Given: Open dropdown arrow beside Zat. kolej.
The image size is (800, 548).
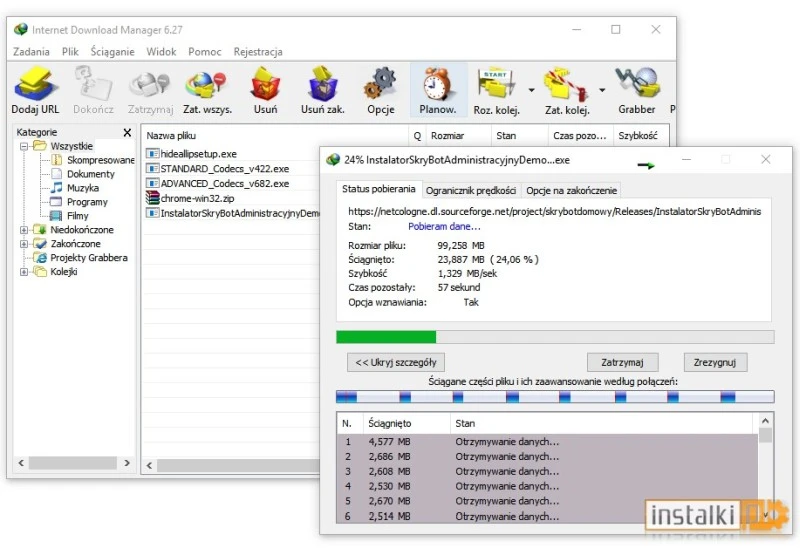Looking at the screenshot, I should click(602, 89).
